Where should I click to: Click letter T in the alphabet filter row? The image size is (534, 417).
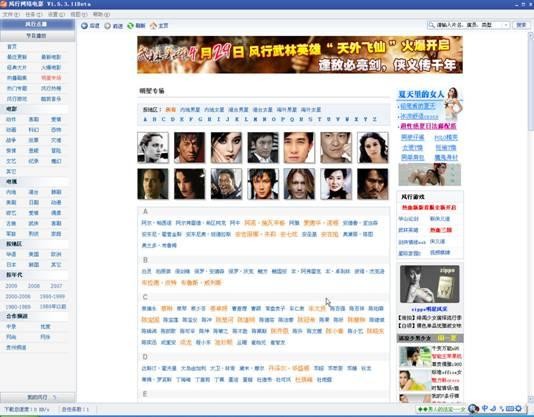click(x=319, y=120)
